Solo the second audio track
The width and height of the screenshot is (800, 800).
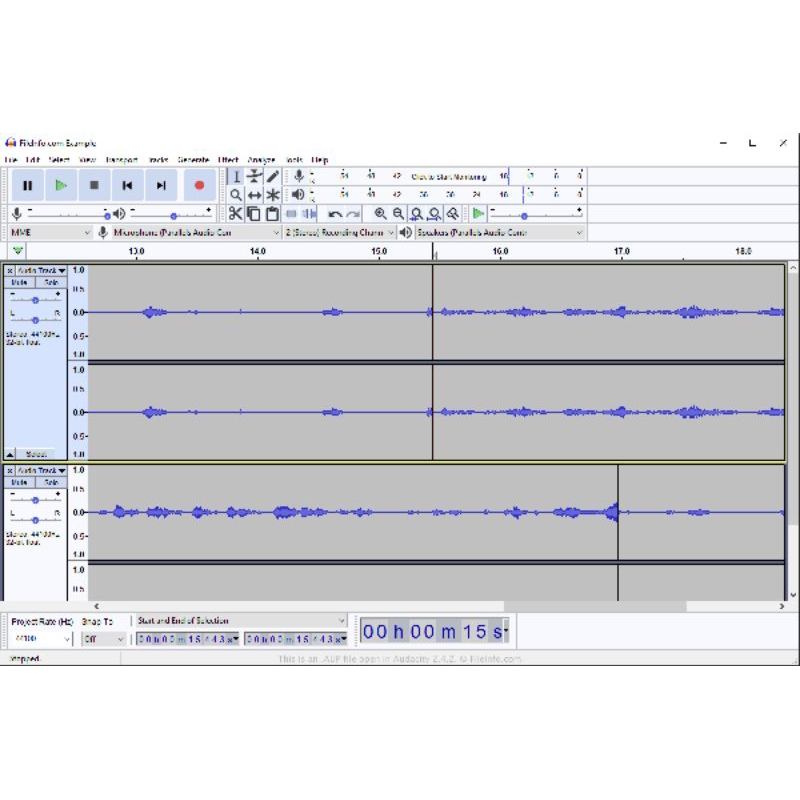click(x=51, y=482)
